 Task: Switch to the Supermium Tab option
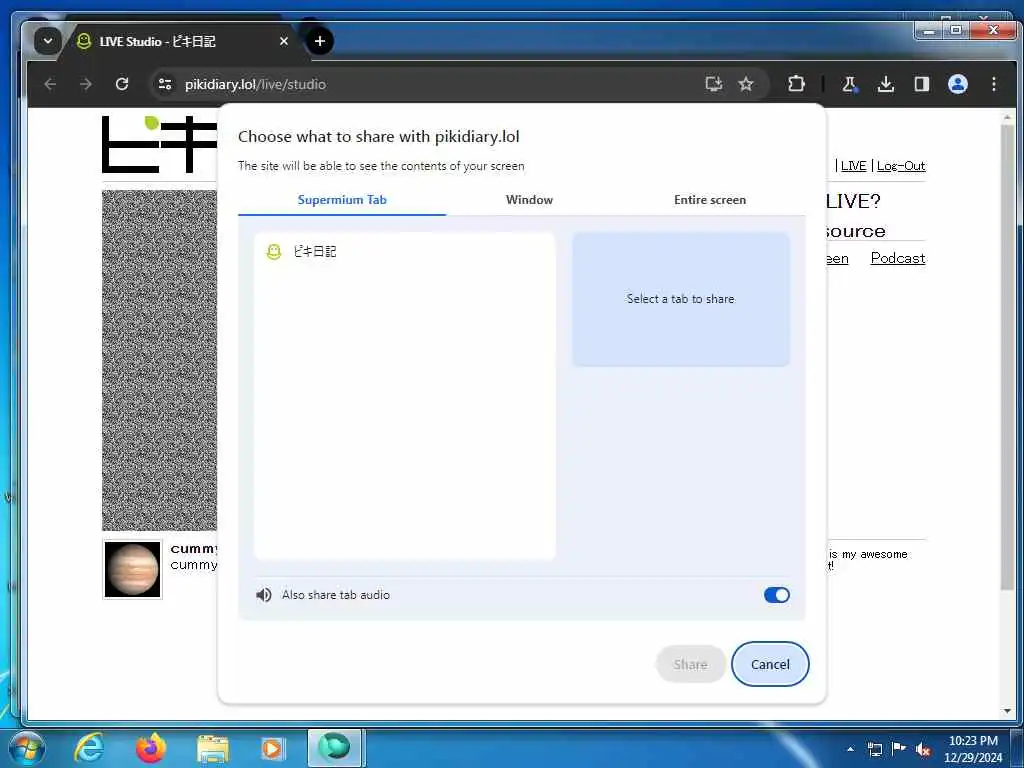click(x=342, y=200)
